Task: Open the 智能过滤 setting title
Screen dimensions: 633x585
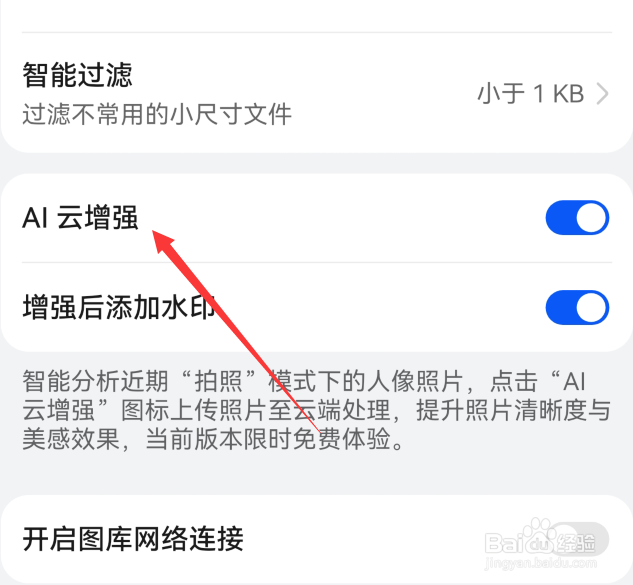Action: [x=78, y=75]
